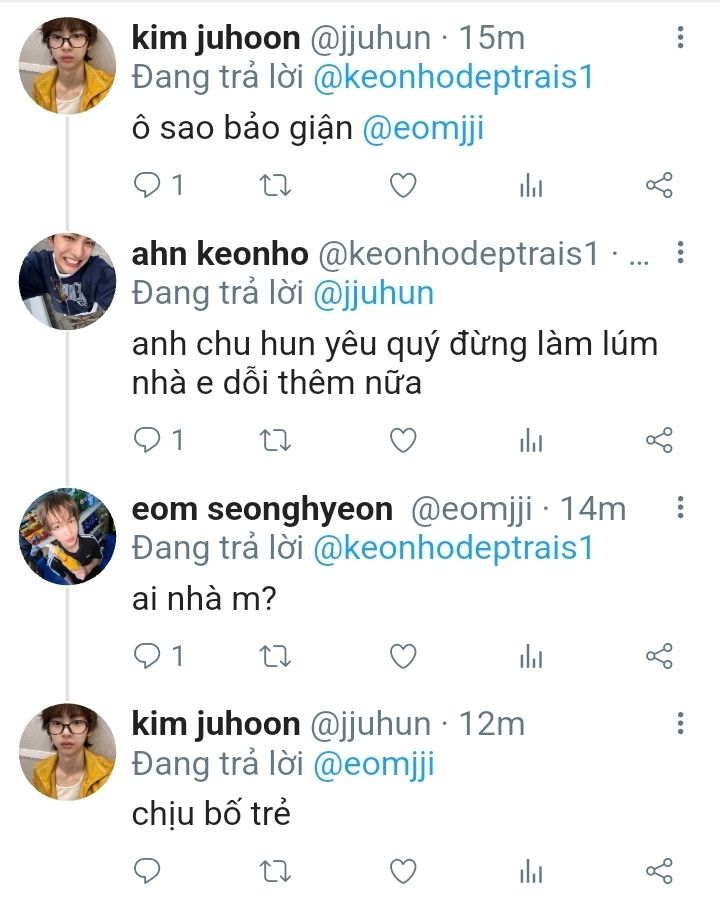The width and height of the screenshot is (720, 898).
Task: Retweet the first kim juhoon tweet
Action: [276, 186]
